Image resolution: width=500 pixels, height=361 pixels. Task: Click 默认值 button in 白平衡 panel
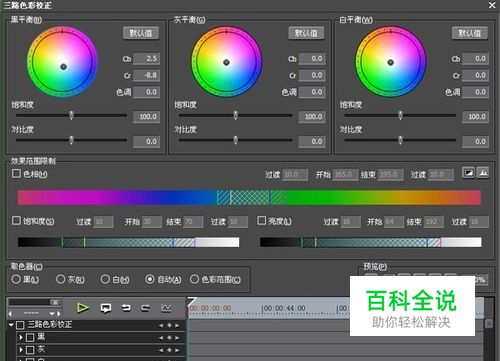(x=470, y=33)
